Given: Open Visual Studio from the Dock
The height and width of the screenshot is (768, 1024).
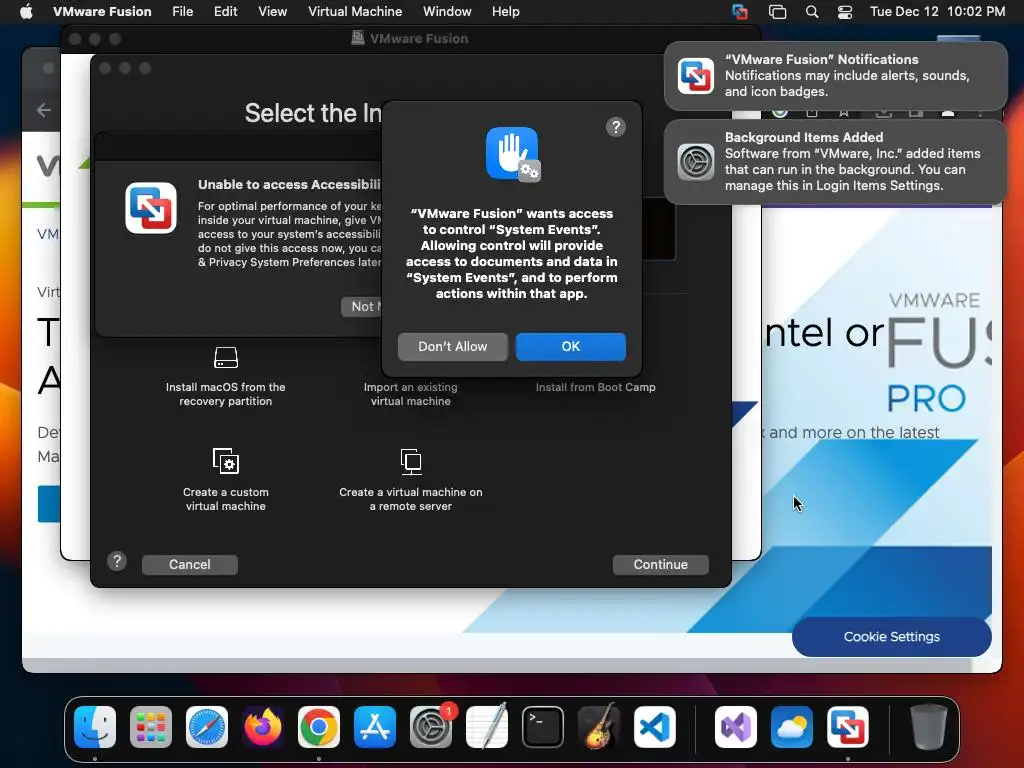Looking at the screenshot, I should 736,727.
